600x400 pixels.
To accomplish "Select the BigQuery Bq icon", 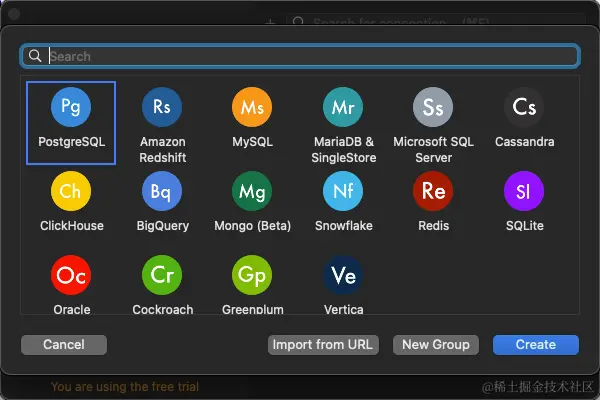I will [162, 191].
